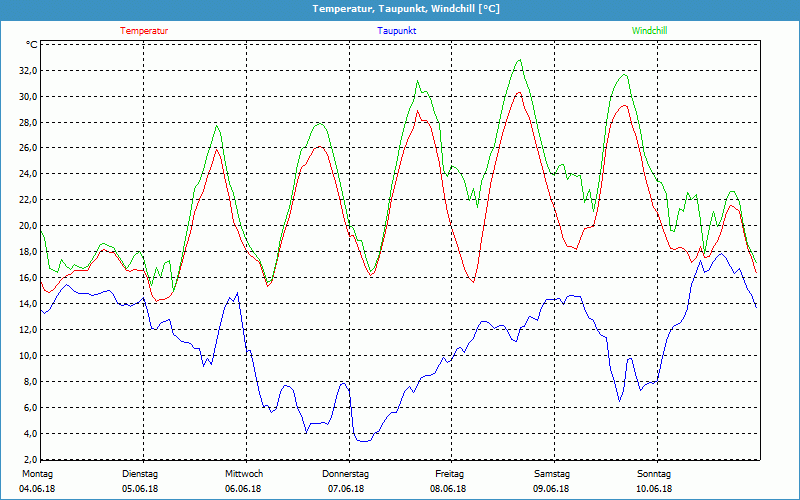Select the 10,0 y-axis value
Viewport: 800px width, 500px height.
click(28, 356)
